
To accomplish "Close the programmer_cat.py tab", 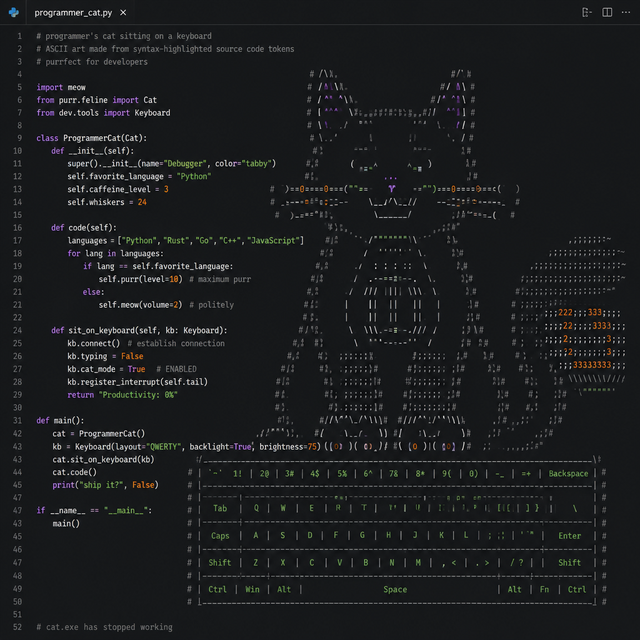I will 123,13.
